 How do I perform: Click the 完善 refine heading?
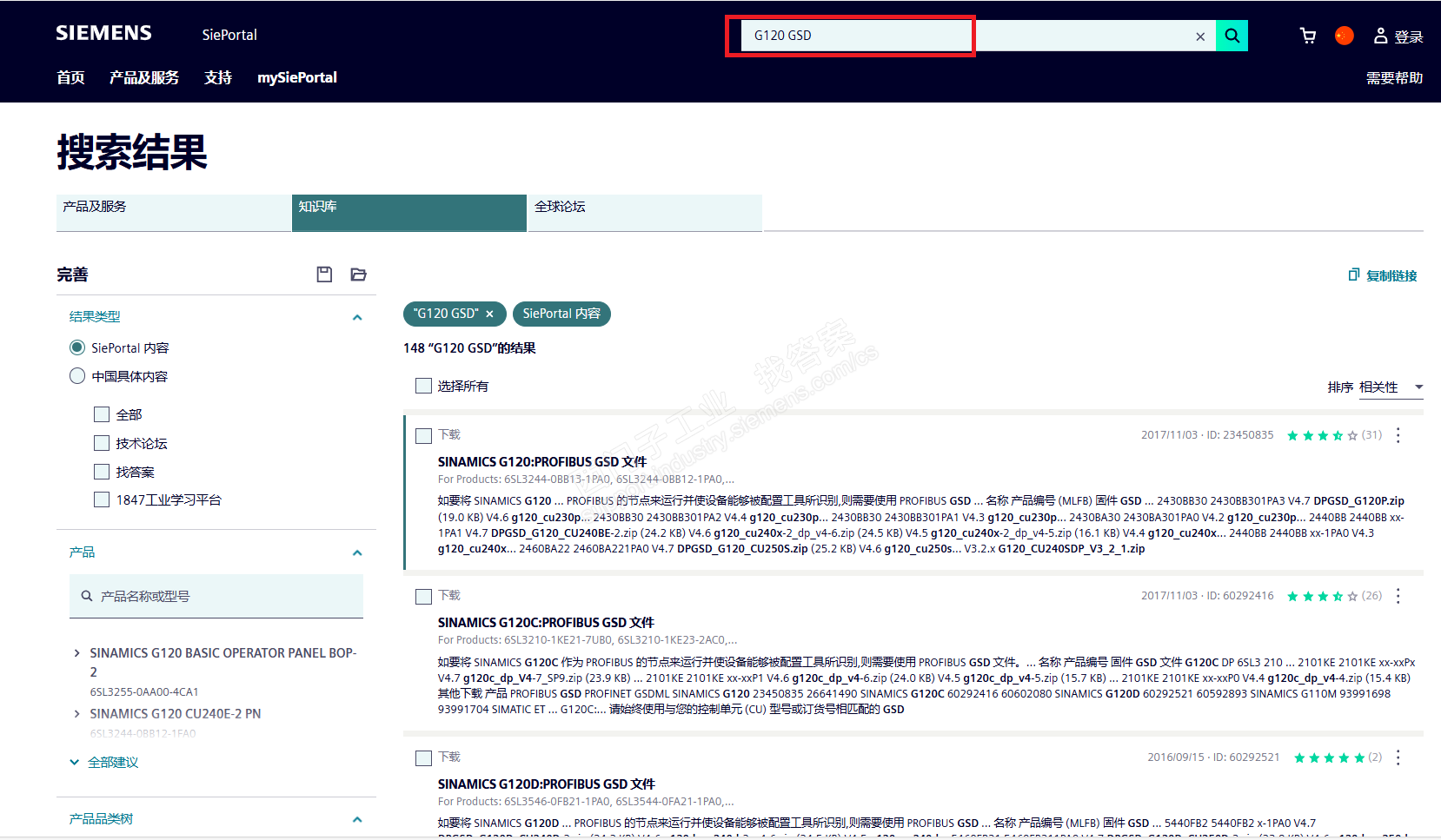point(72,274)
